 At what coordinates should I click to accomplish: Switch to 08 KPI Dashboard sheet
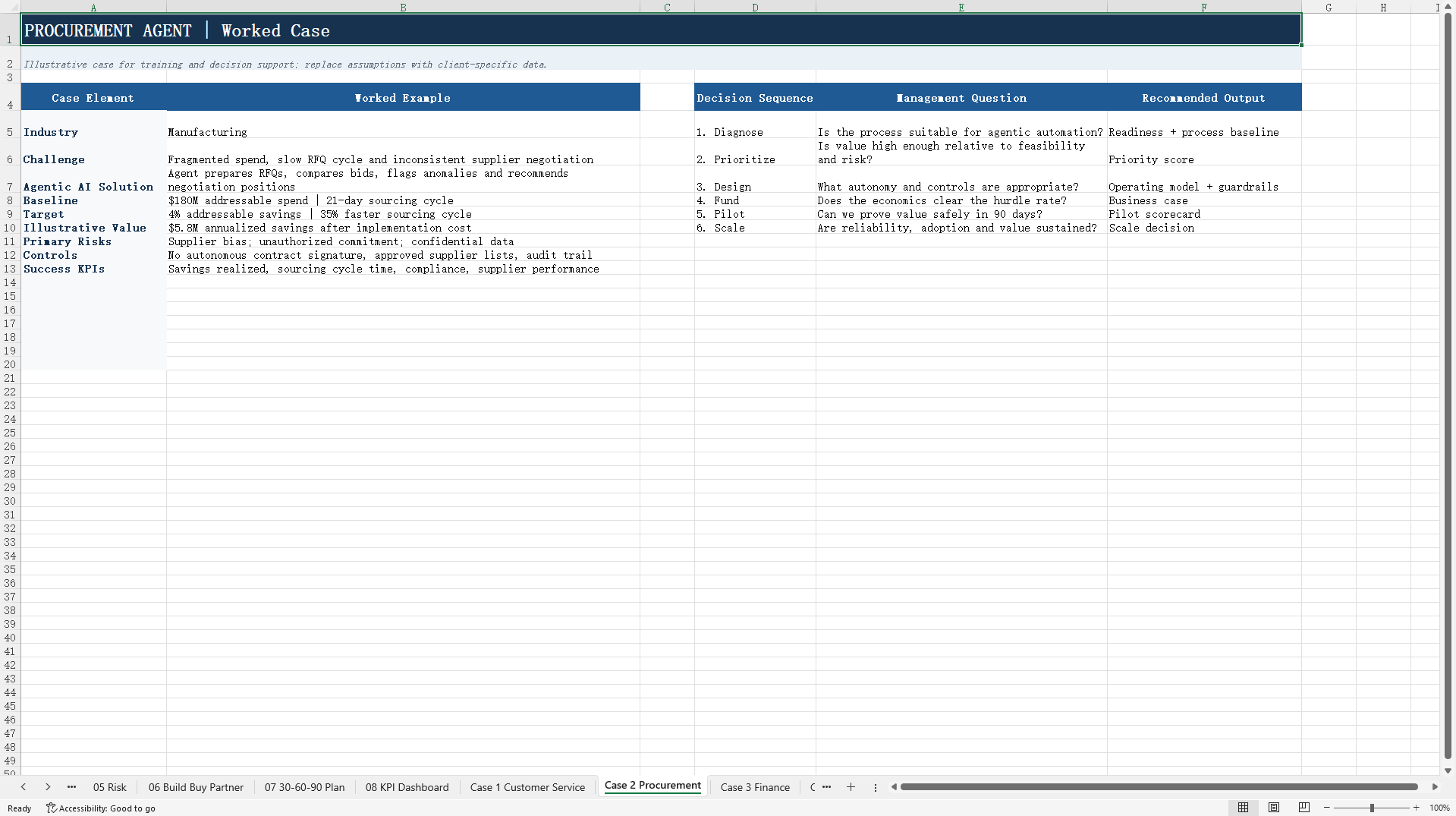pyautogui.click(x=407, y=787)
